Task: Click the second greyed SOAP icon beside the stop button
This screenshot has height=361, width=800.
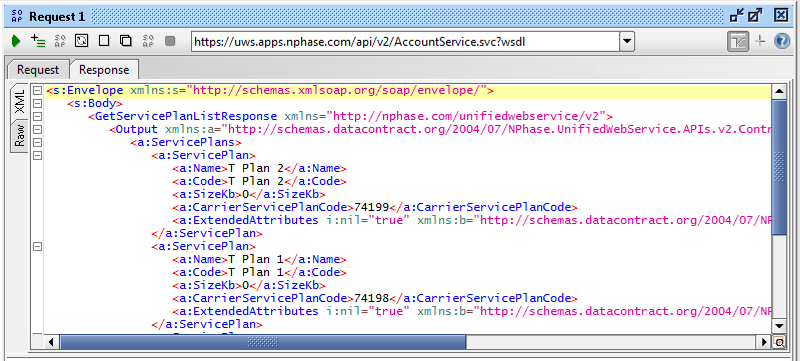Action: 148,41
